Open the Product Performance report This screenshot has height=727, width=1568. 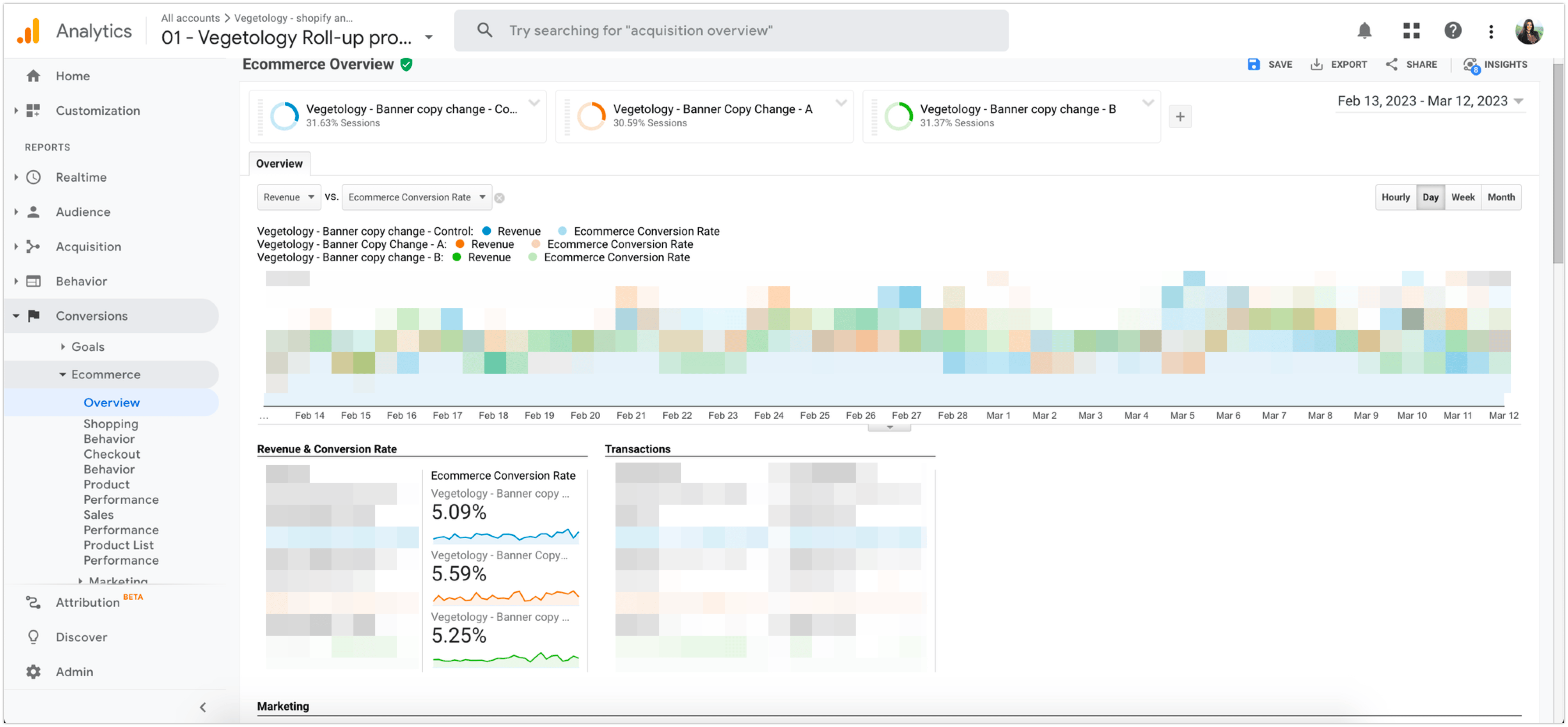click(121, 492)
